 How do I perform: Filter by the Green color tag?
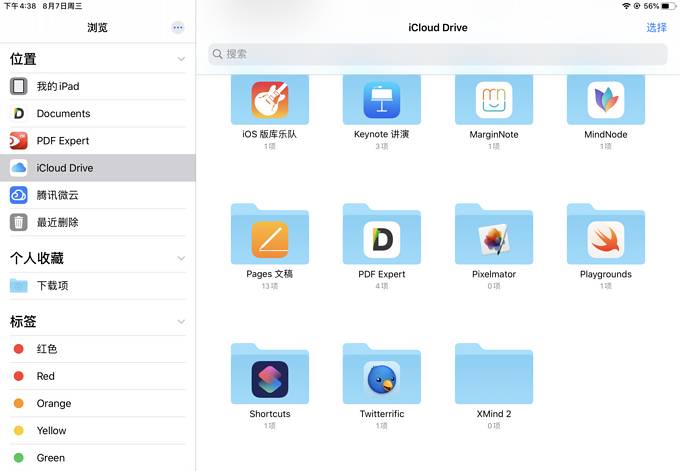point(98,458)
